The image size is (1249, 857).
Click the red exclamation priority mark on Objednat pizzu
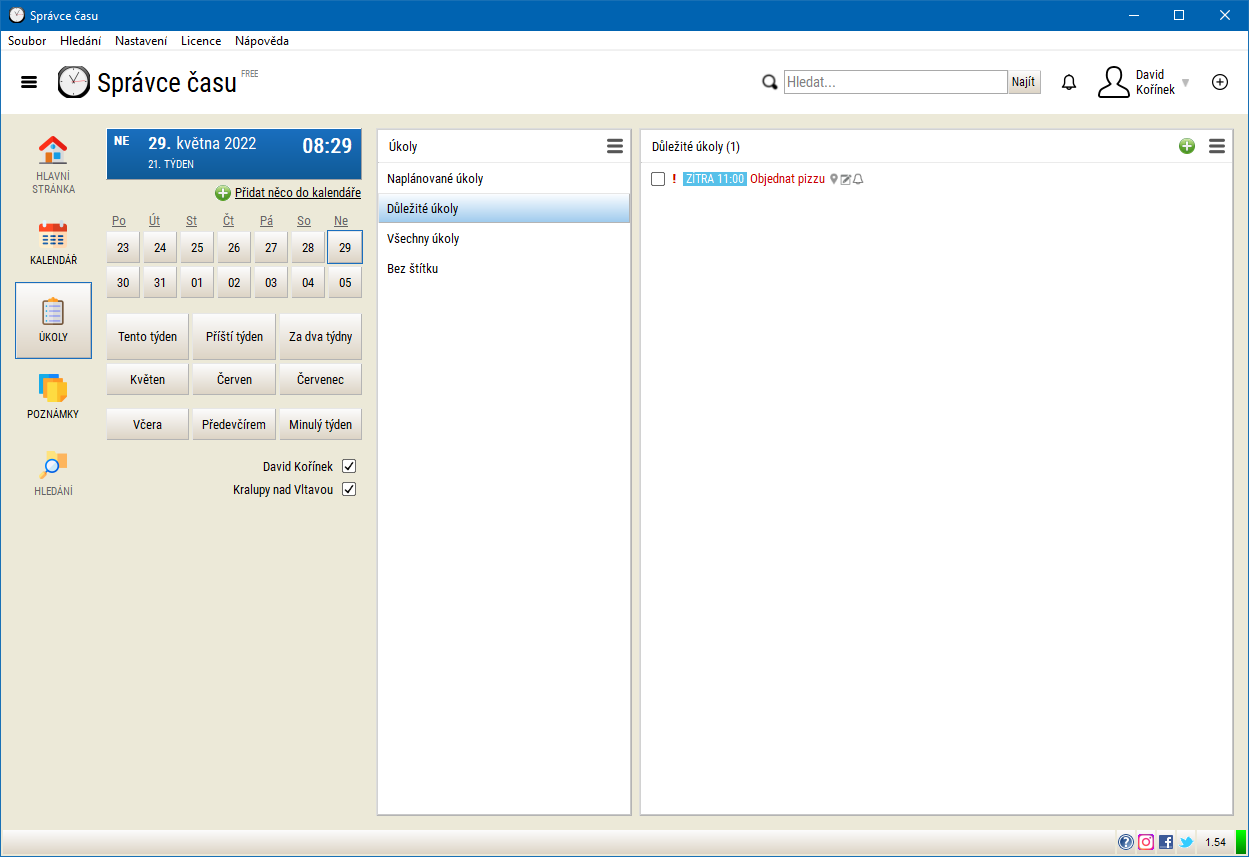pos(674,179)
